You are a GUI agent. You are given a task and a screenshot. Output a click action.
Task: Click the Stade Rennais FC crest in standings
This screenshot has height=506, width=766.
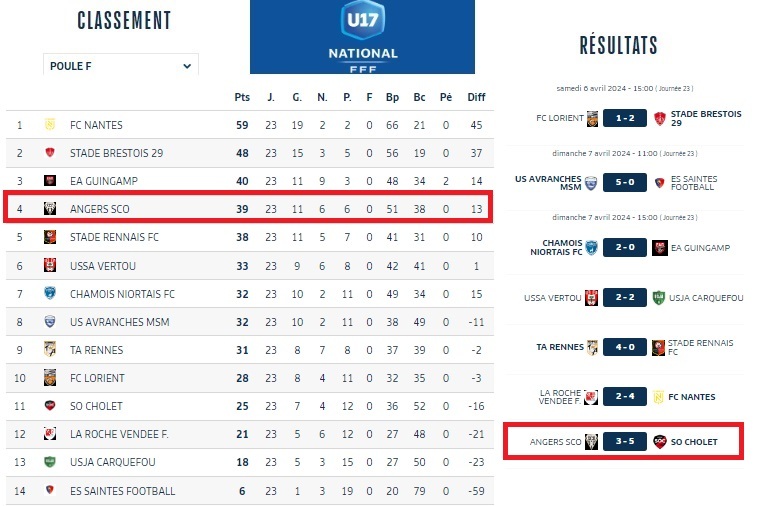[49, 238]
